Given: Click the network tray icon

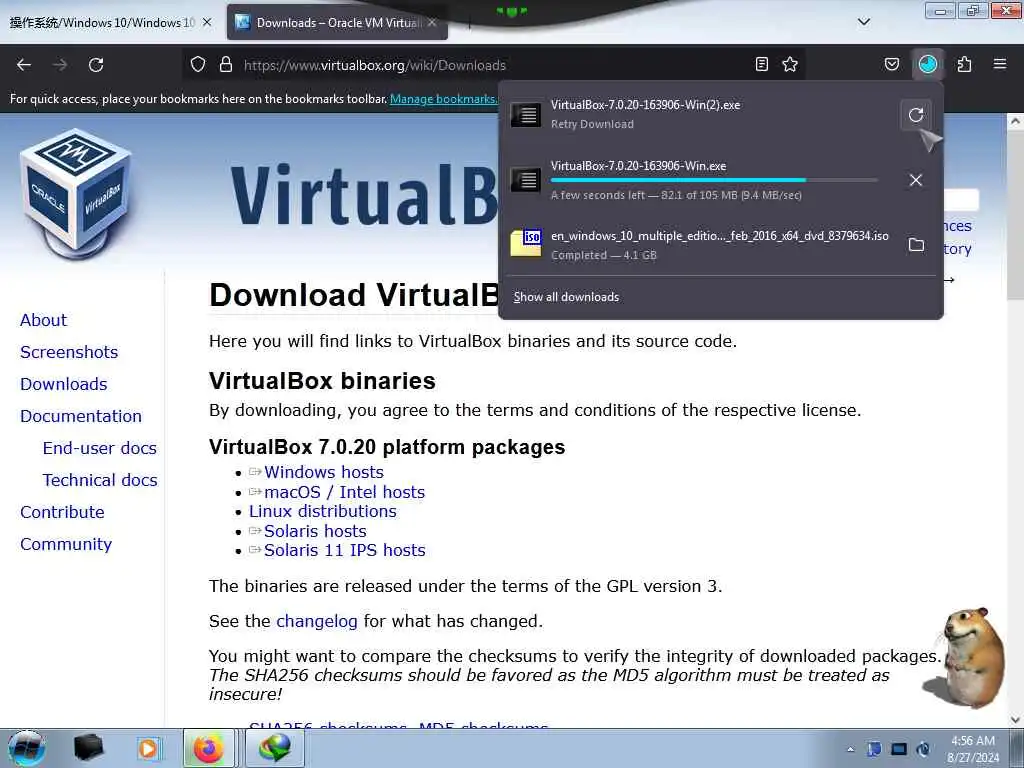Looking at the screenshot, I should tap(874, 749).
